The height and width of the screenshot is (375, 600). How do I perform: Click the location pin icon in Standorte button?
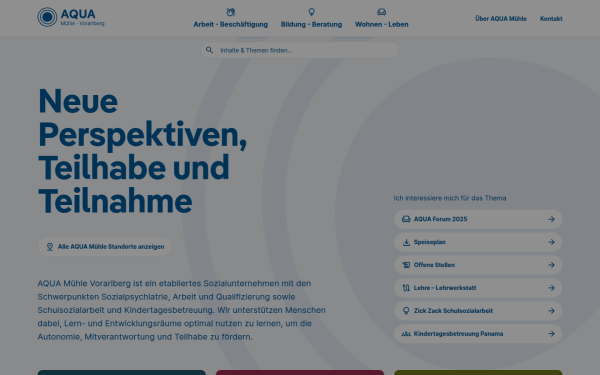pos(50,247)
